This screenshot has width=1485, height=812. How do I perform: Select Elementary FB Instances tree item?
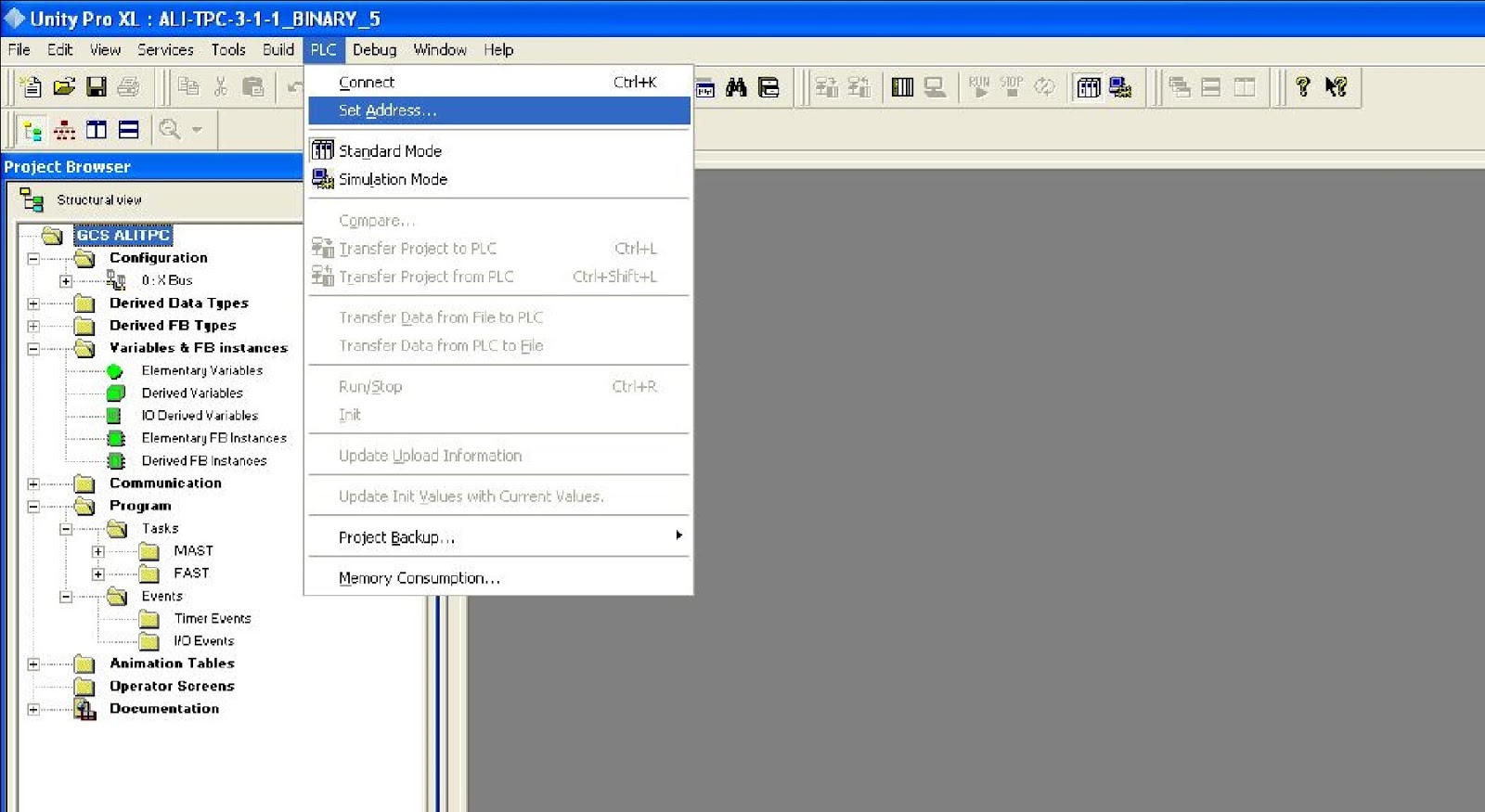click(213, 438)
